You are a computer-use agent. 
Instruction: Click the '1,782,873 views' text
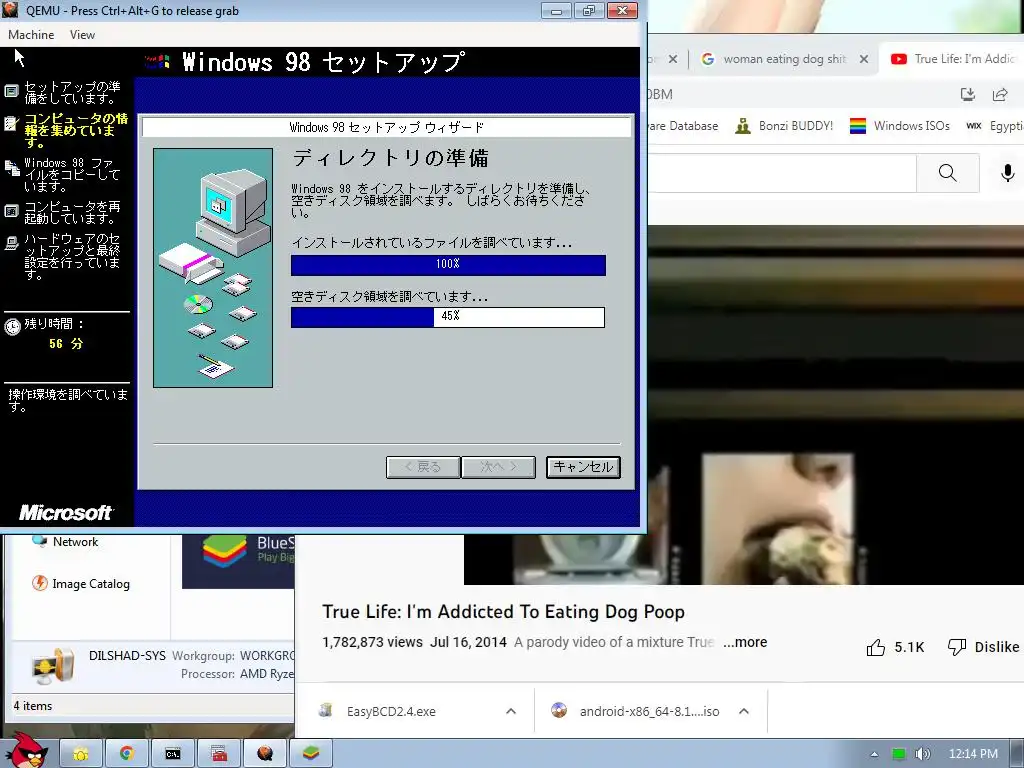[x=372, y=642]
